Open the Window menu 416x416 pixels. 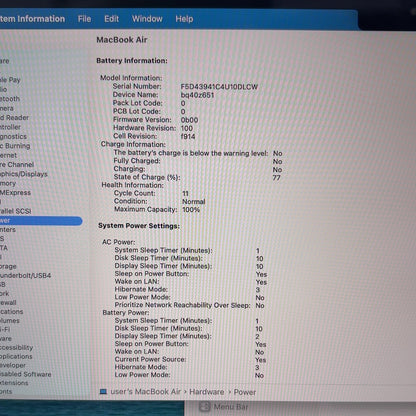tap(147, 19)
